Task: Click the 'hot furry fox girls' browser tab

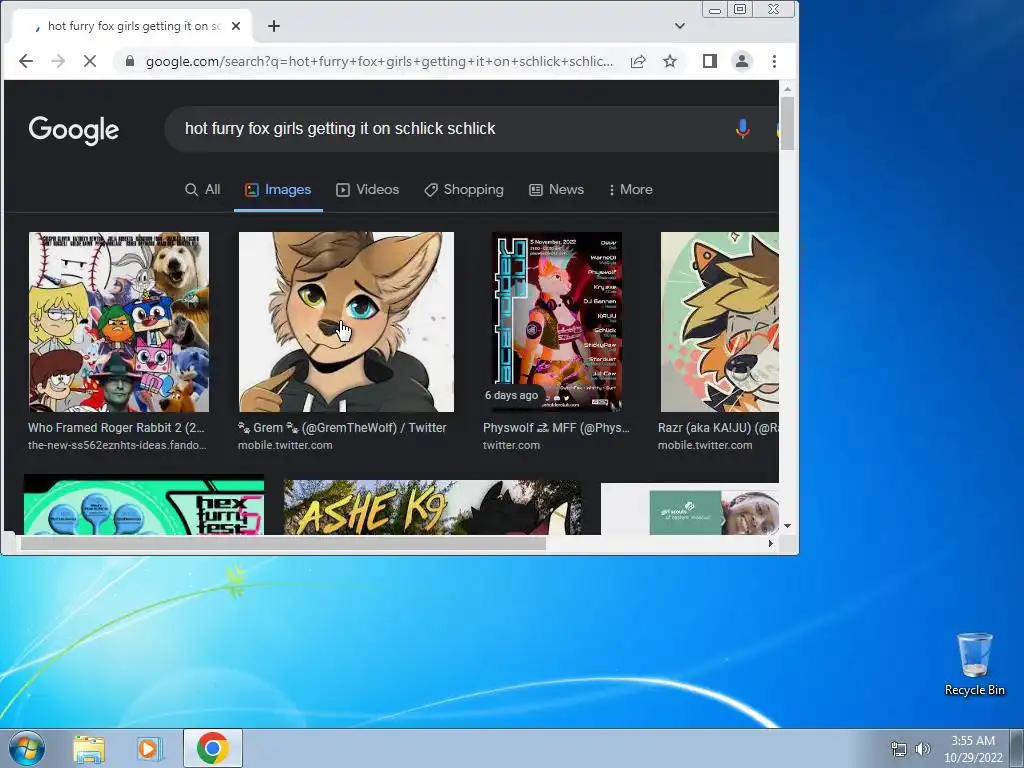Action: 131,26
